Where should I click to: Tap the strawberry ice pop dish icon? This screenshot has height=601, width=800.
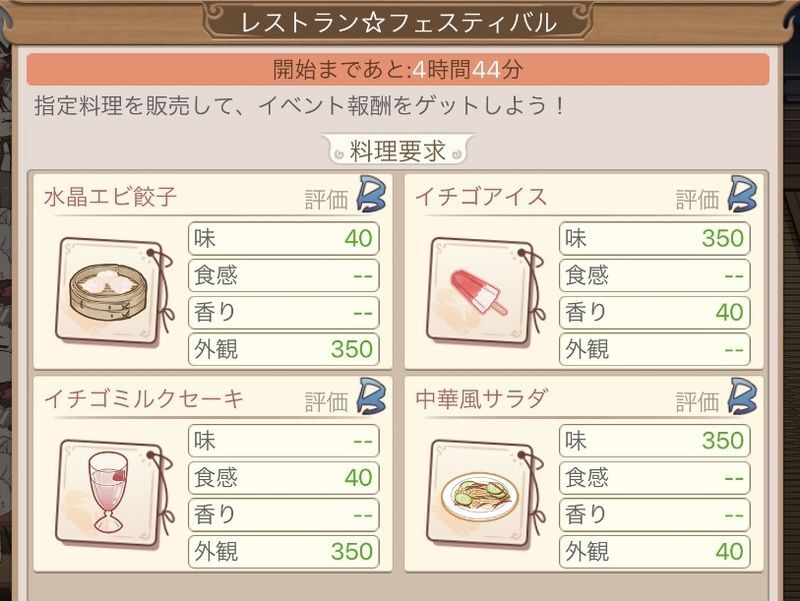tap(479, 291)
